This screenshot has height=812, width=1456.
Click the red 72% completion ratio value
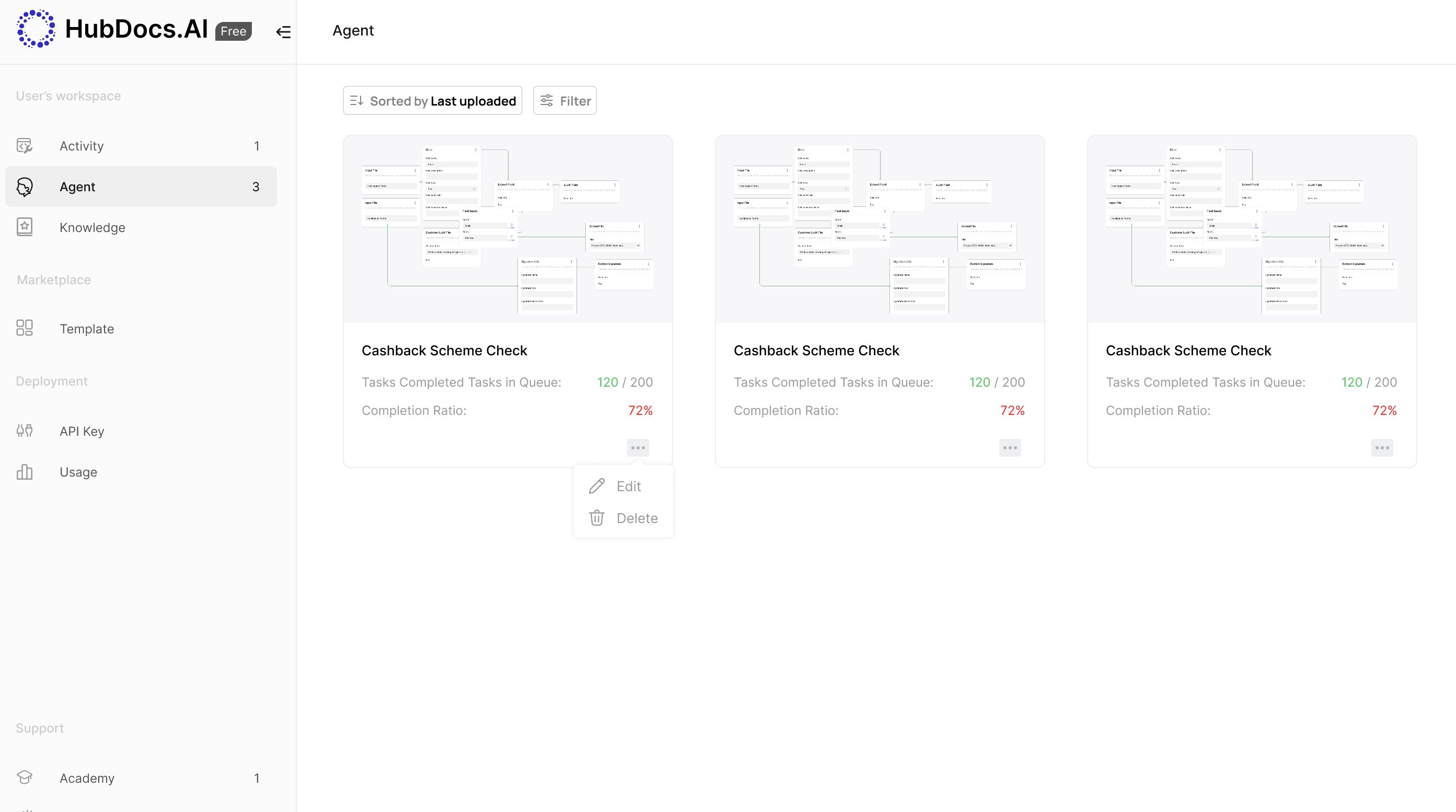(x=640, y=410)
